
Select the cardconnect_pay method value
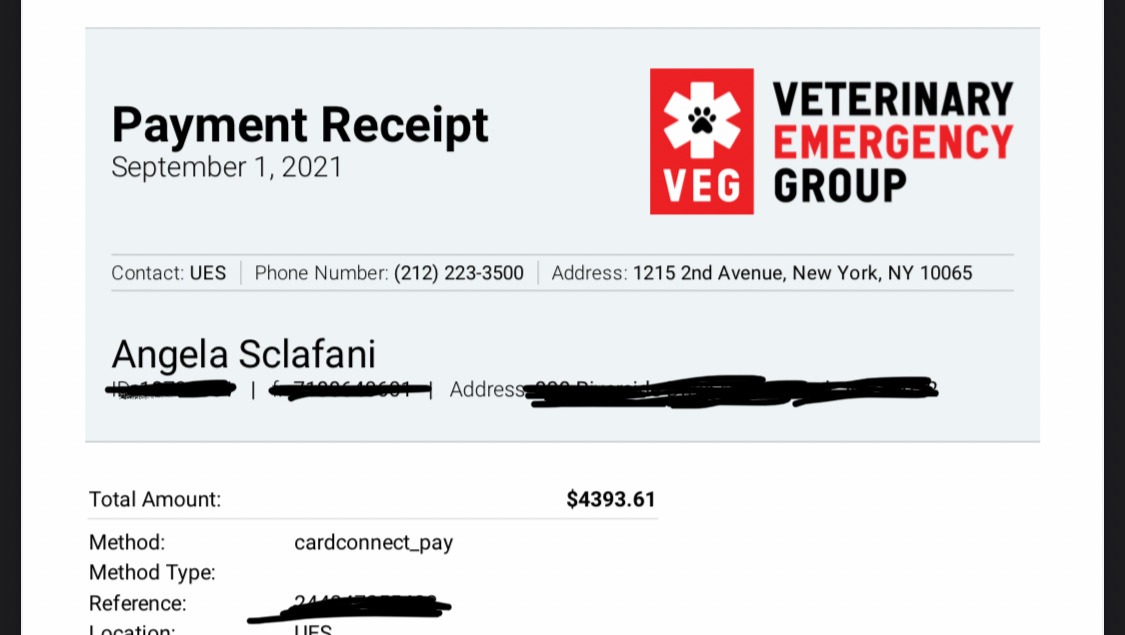[374, 542]
